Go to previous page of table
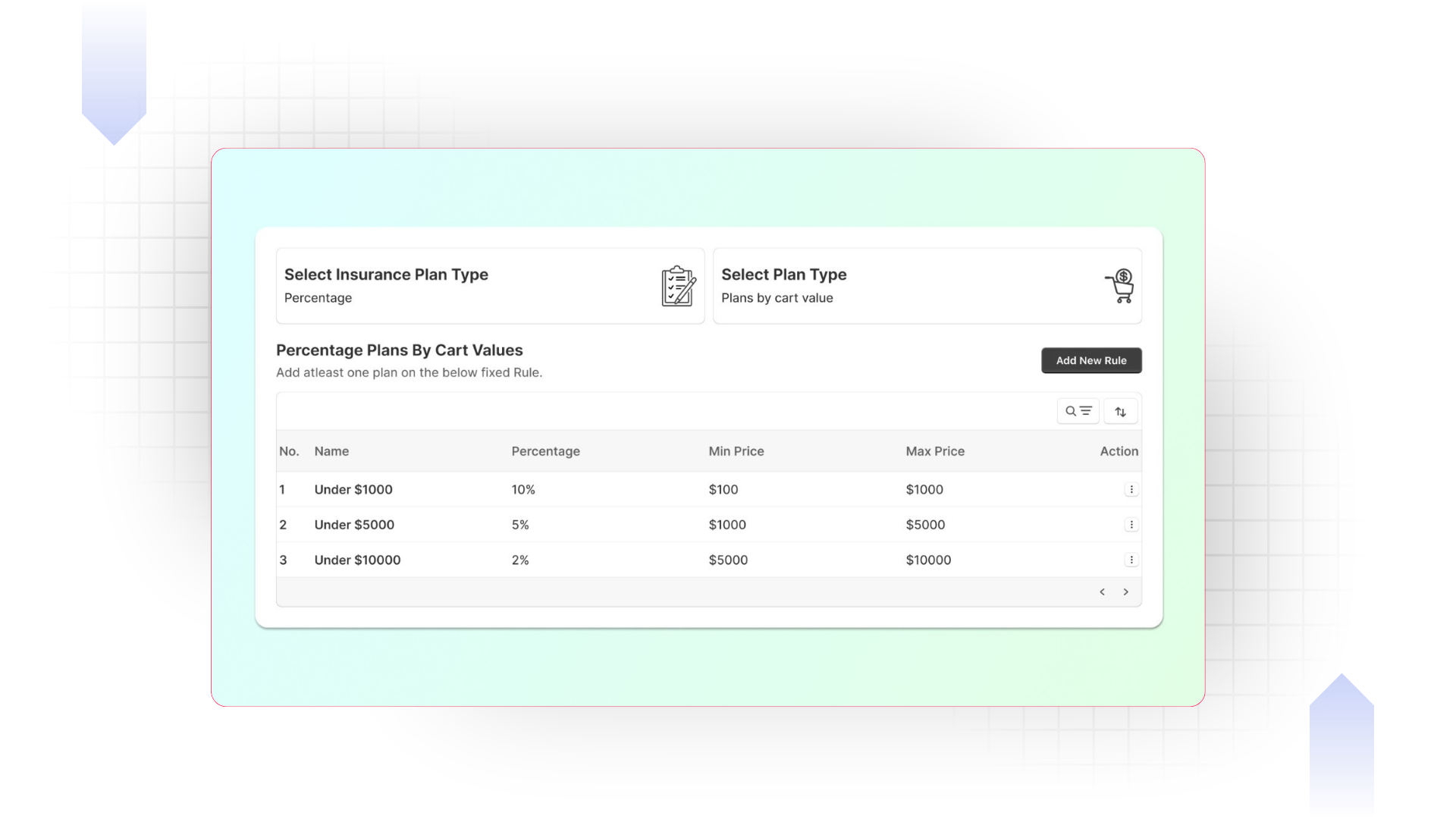 (1102, 592)
